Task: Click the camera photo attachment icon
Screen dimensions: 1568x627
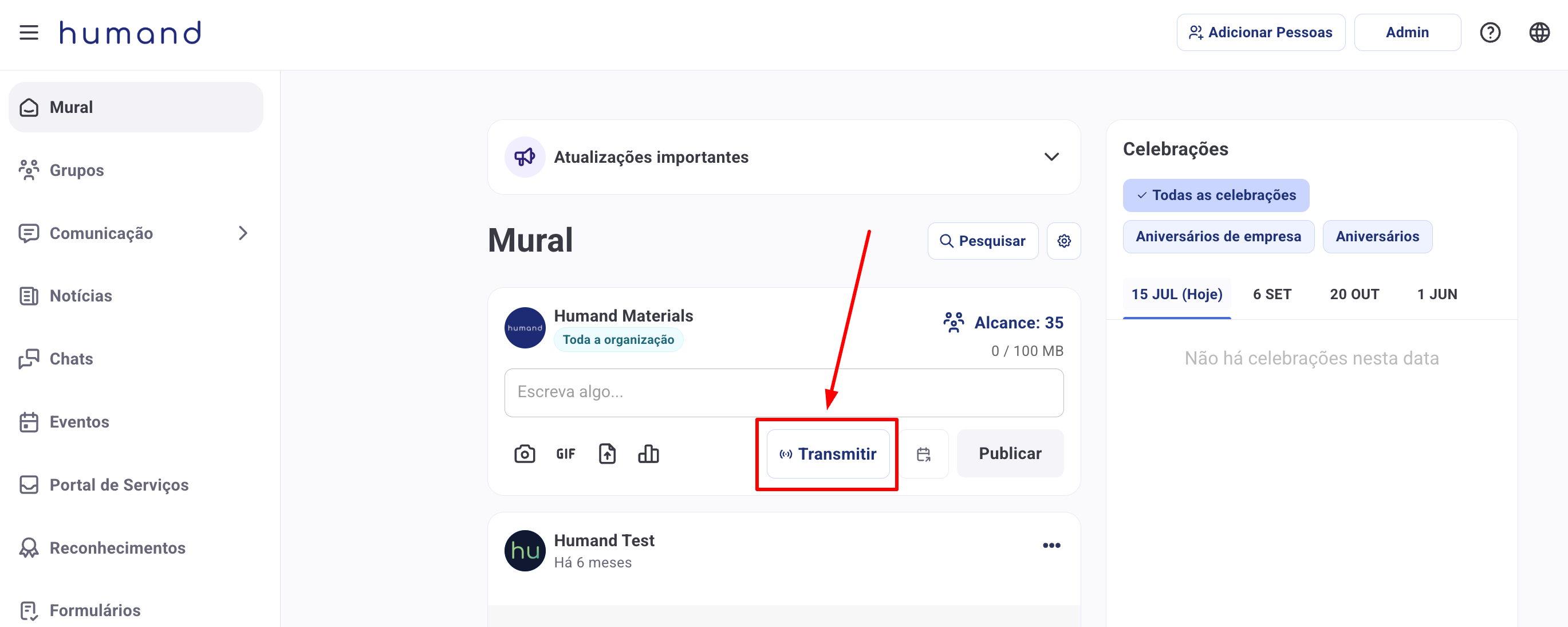Action: [x=524, y=454]
